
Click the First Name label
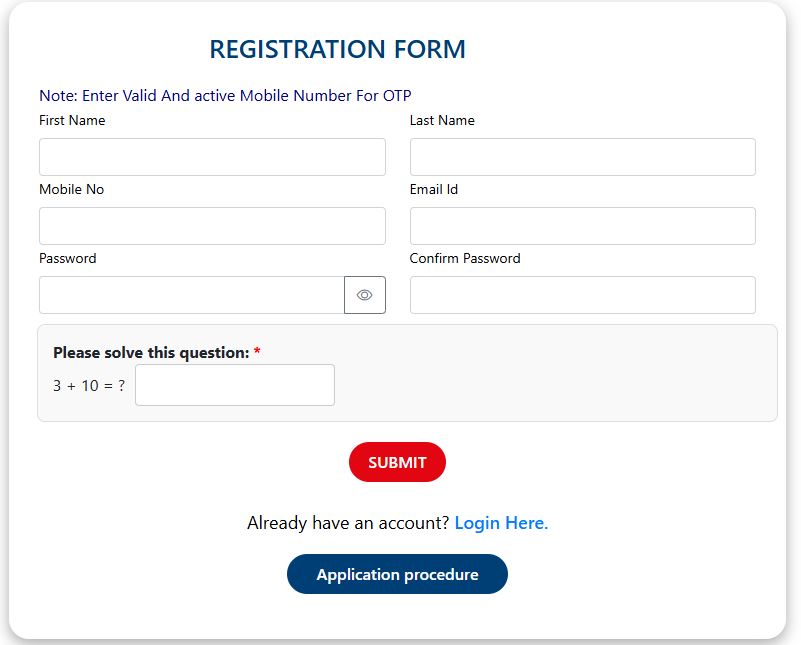click(72, 121)
